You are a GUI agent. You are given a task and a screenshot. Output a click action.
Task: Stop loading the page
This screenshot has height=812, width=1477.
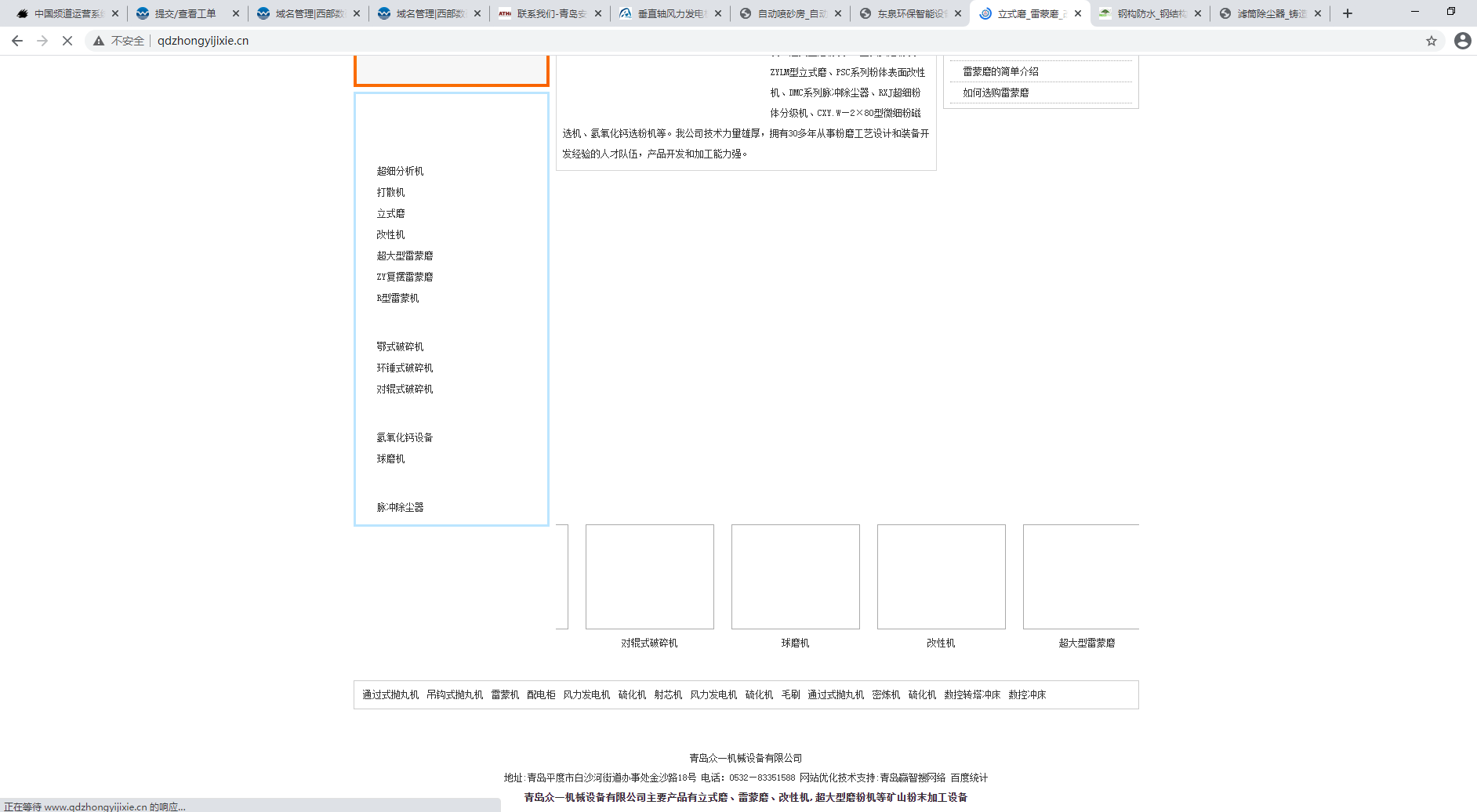coord(67,41)
